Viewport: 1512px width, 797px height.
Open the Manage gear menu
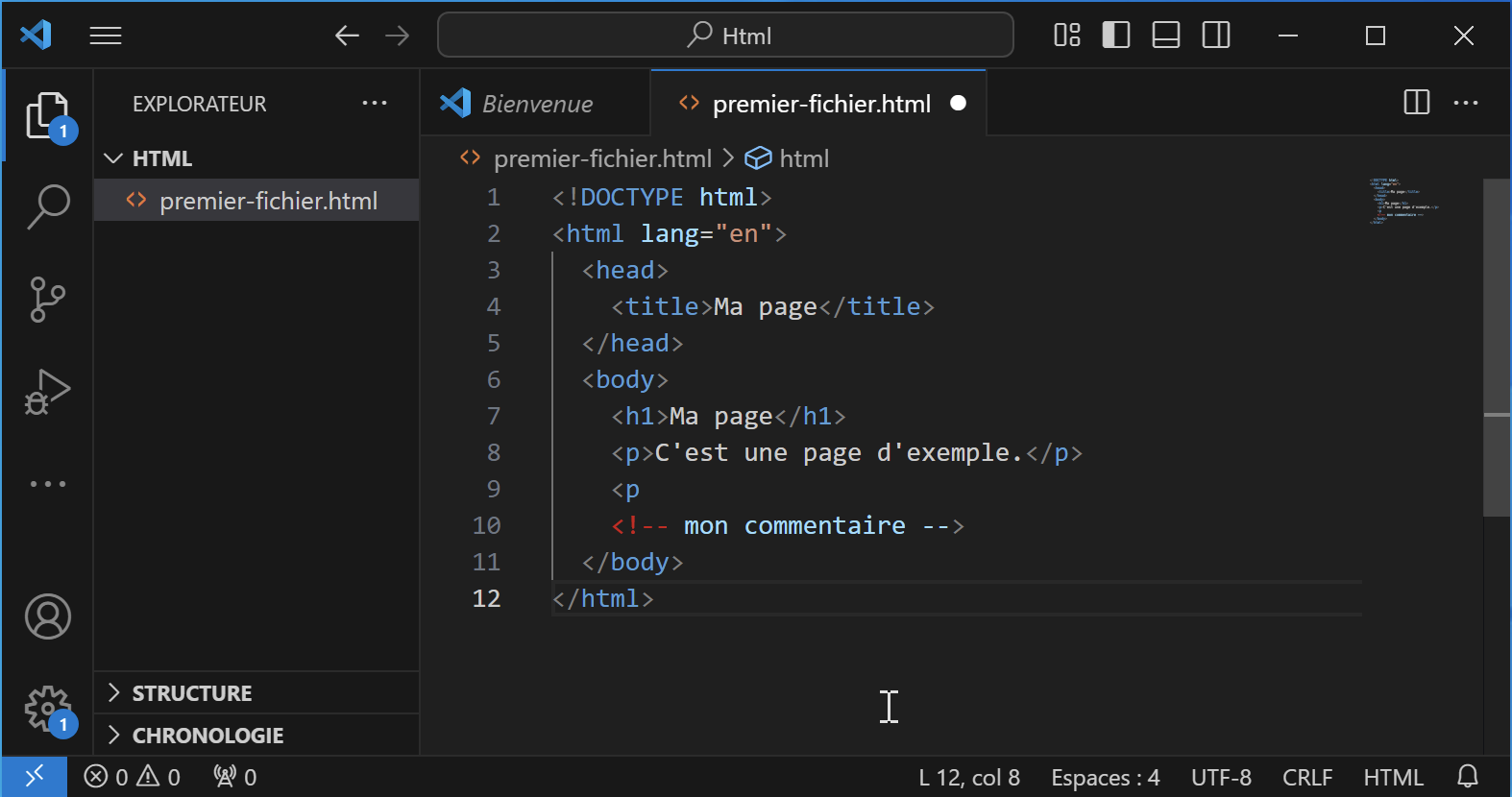point(47,711)
